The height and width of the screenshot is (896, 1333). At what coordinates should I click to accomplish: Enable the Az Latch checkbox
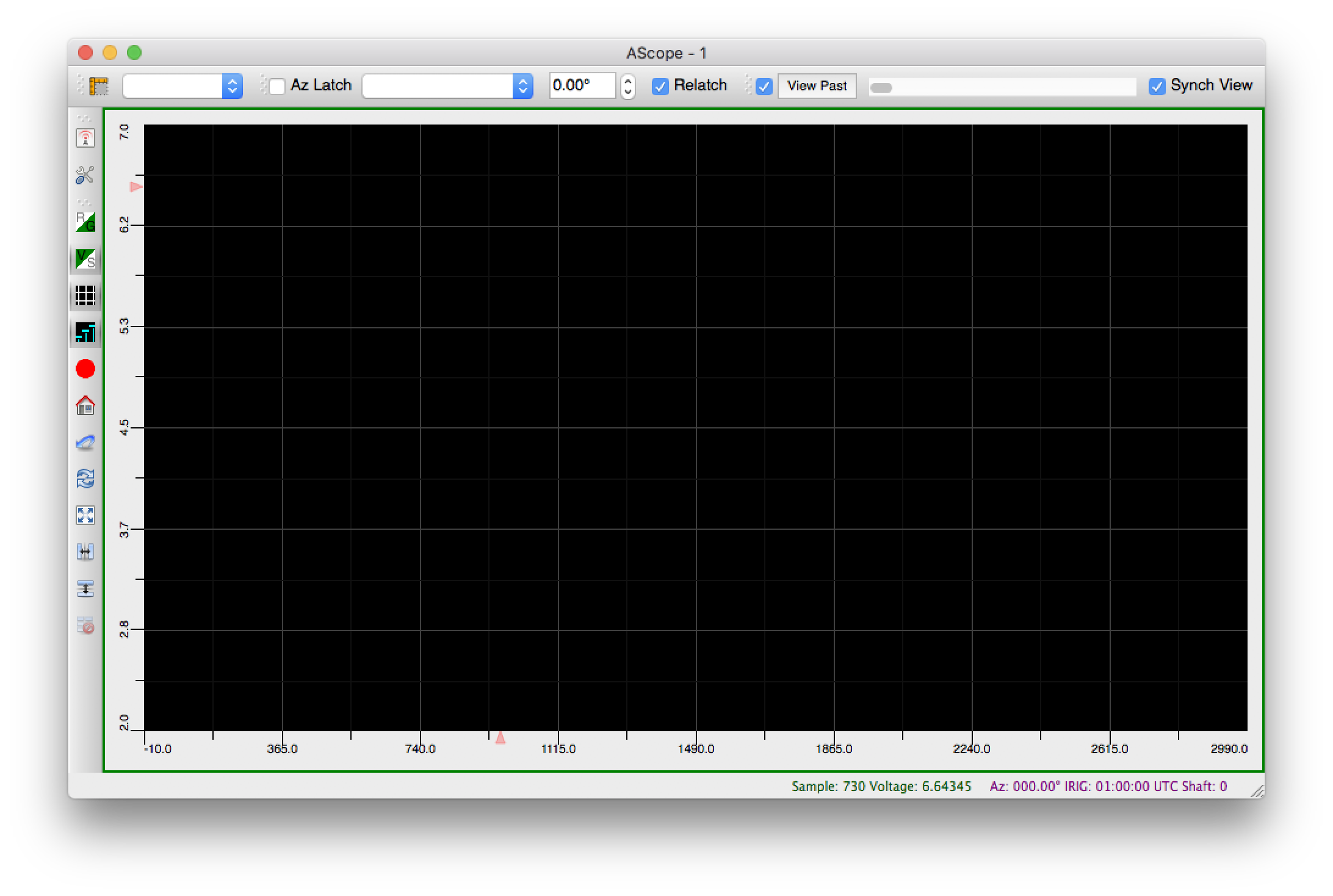click(277, 86)
